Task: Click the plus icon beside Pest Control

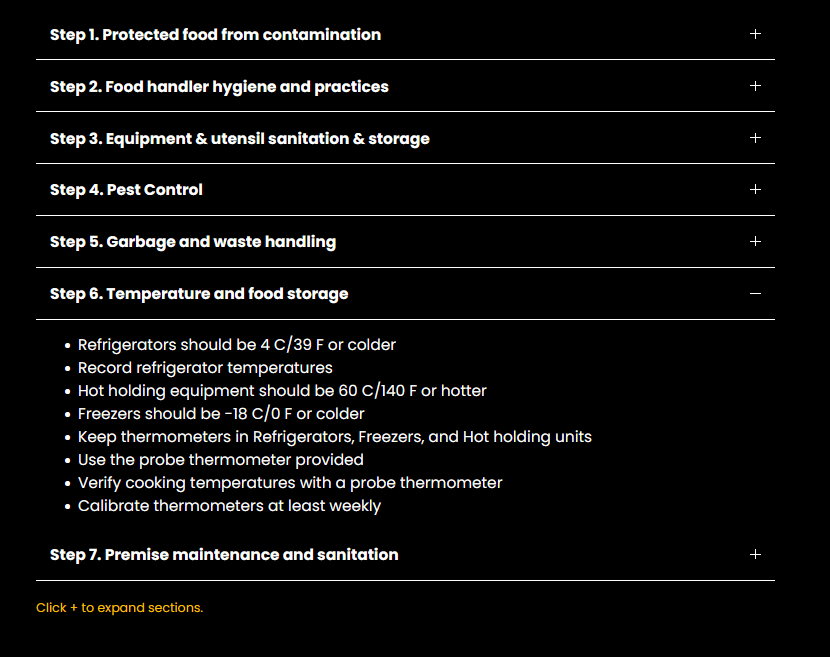Action: (x=755, y=190)
